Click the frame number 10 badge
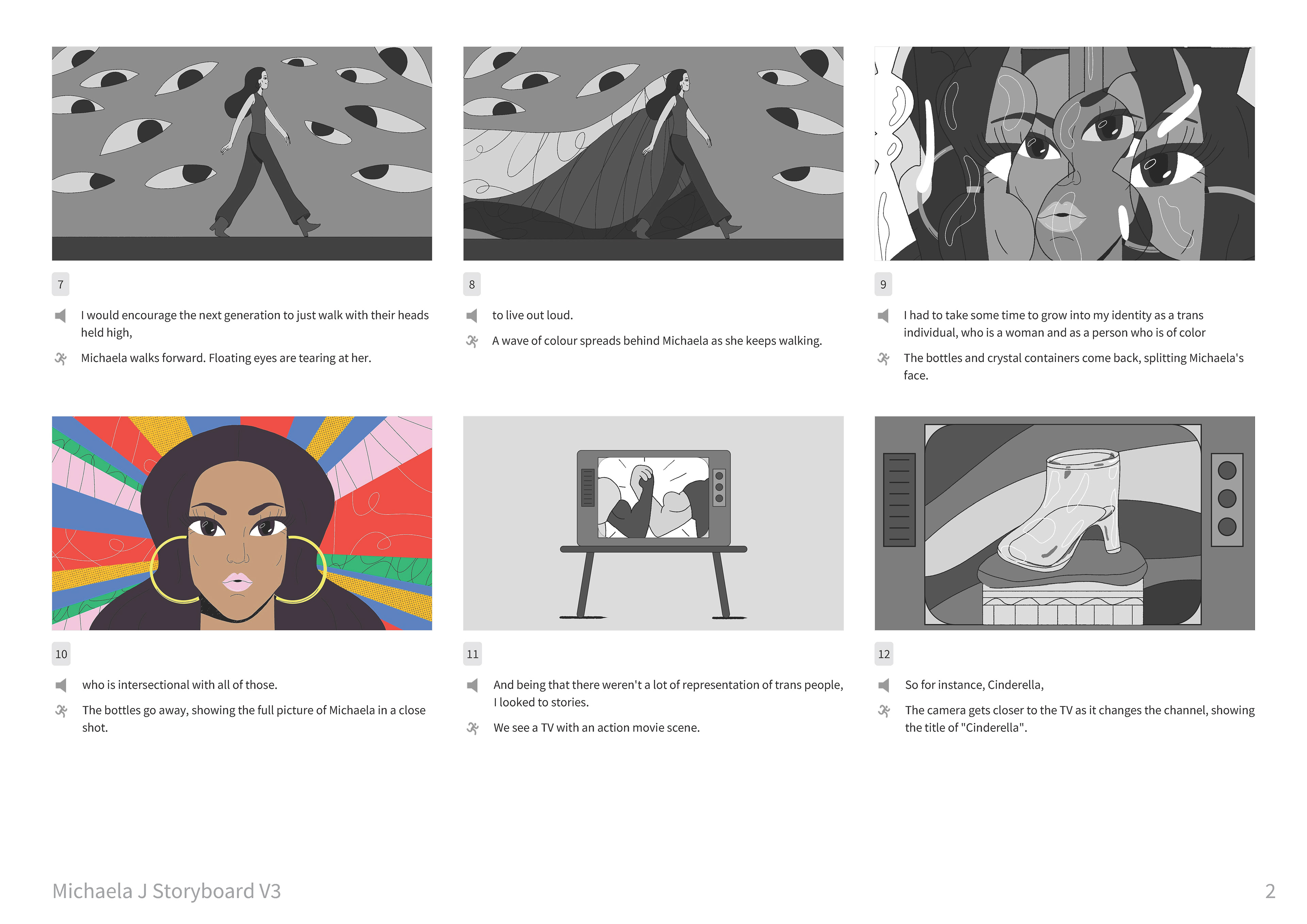Screen dimensions: 1307x924 pyautogui.click(x=61, y=654)
